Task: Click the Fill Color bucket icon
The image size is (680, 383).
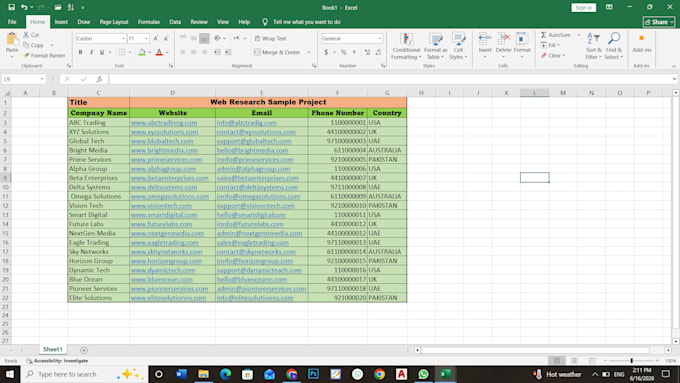Action: 142,52
